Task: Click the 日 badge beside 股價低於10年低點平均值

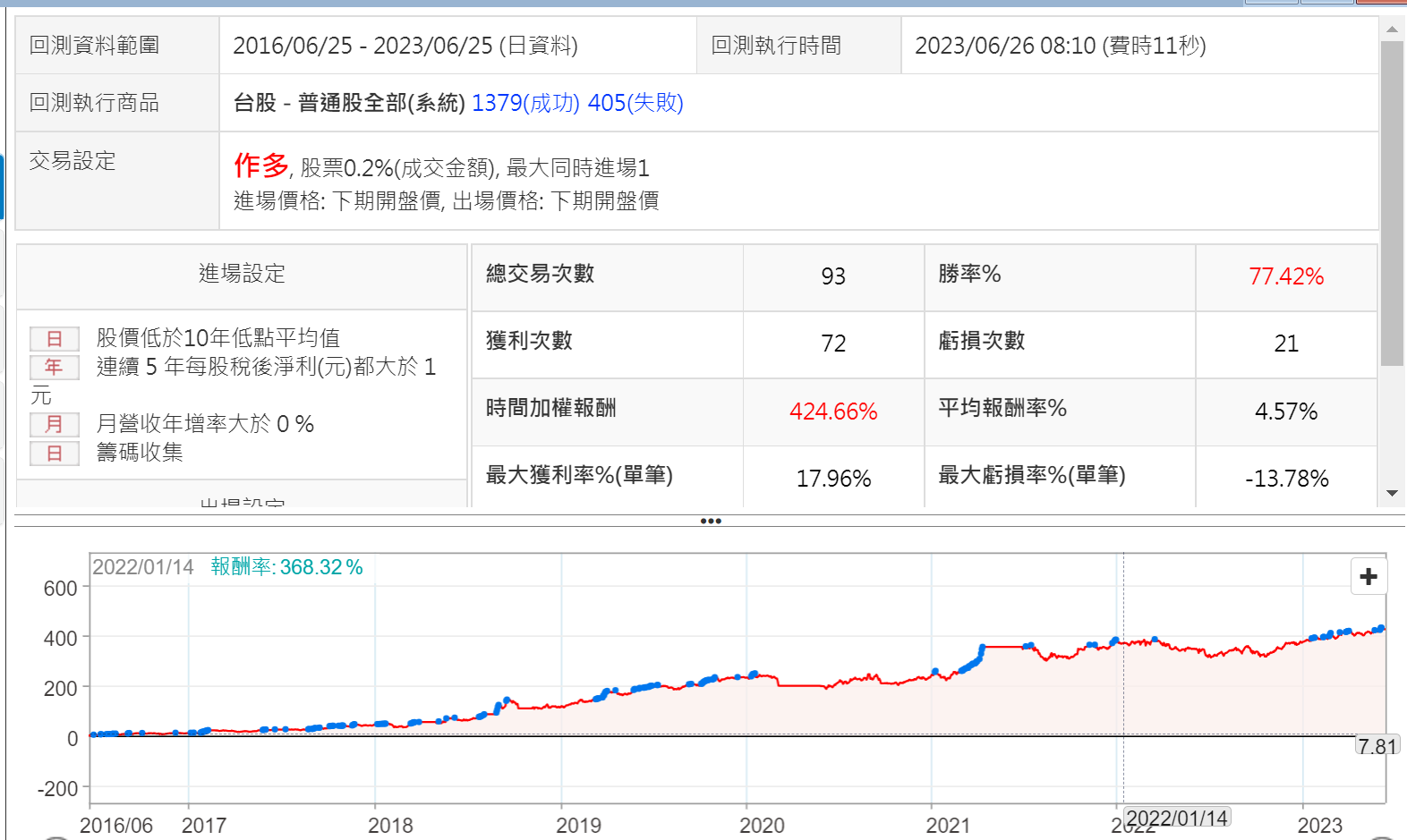Action: point(55,339)
